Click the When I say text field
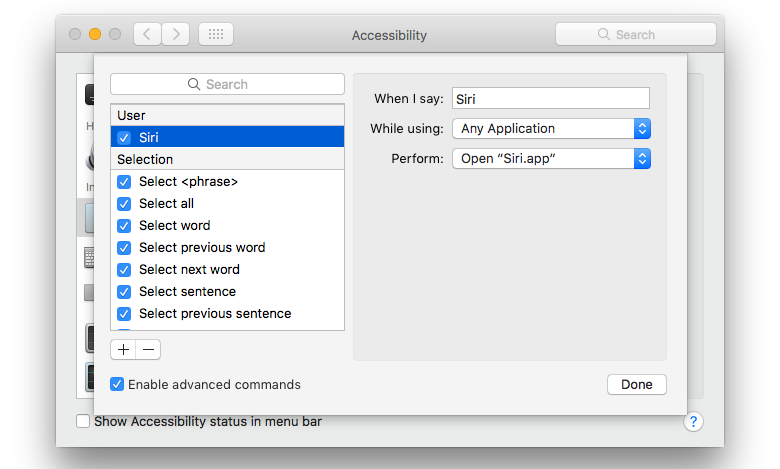This screenshot has height=469, width=780. click(550, 98)
